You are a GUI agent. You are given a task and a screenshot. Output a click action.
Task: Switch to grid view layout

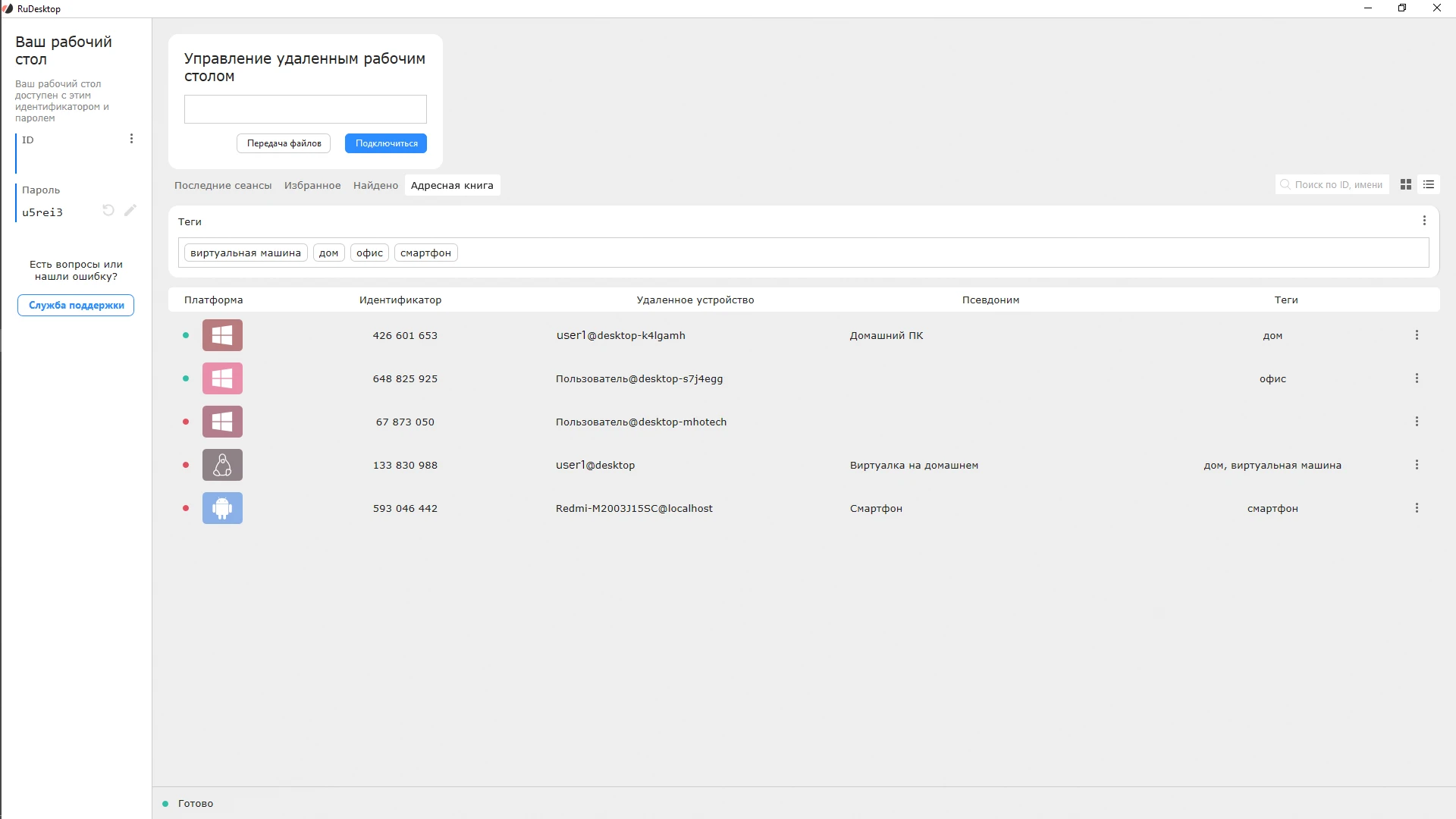(1405, 184)
